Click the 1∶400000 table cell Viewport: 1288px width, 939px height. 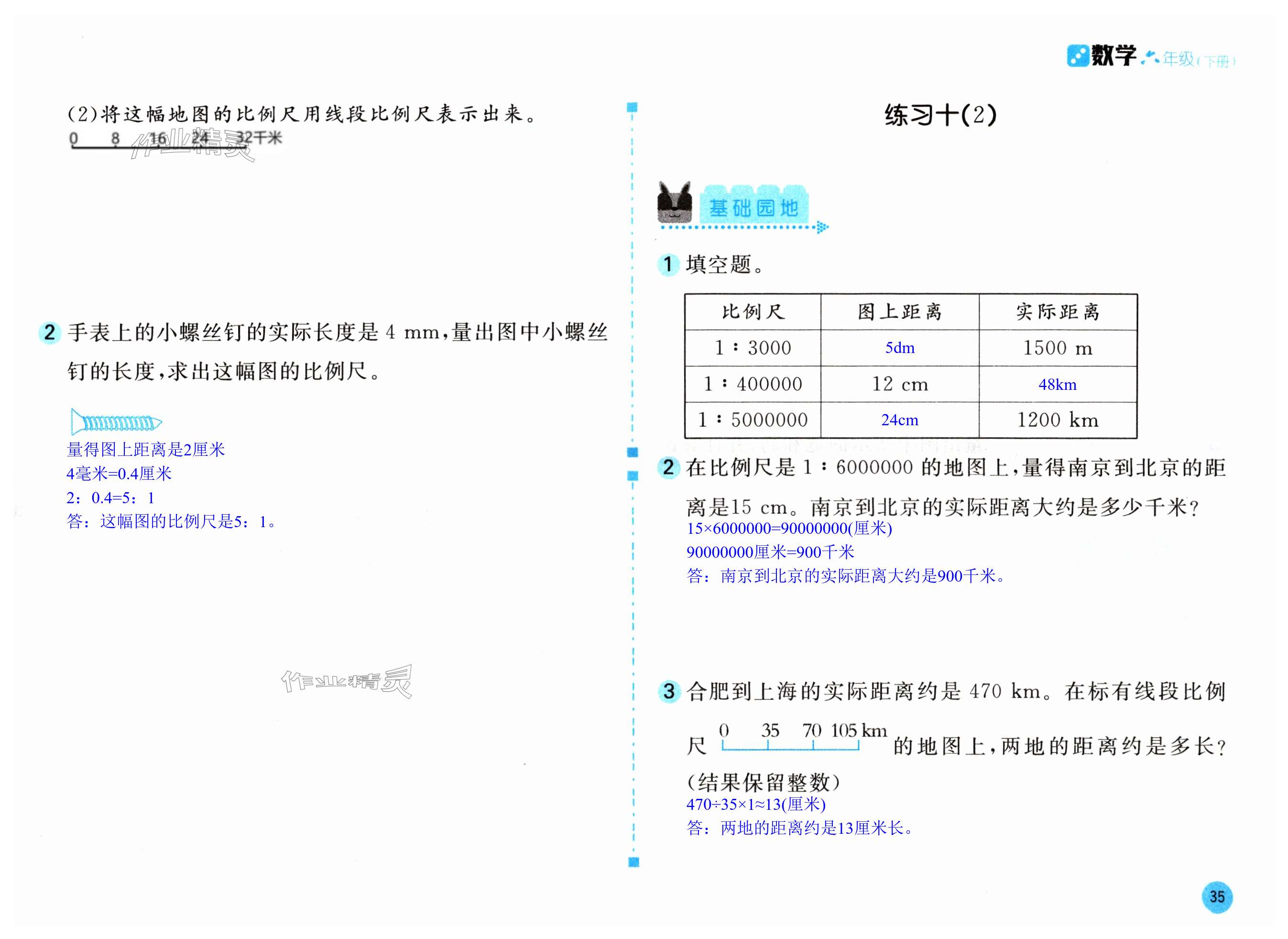click(x=752, y=384)
